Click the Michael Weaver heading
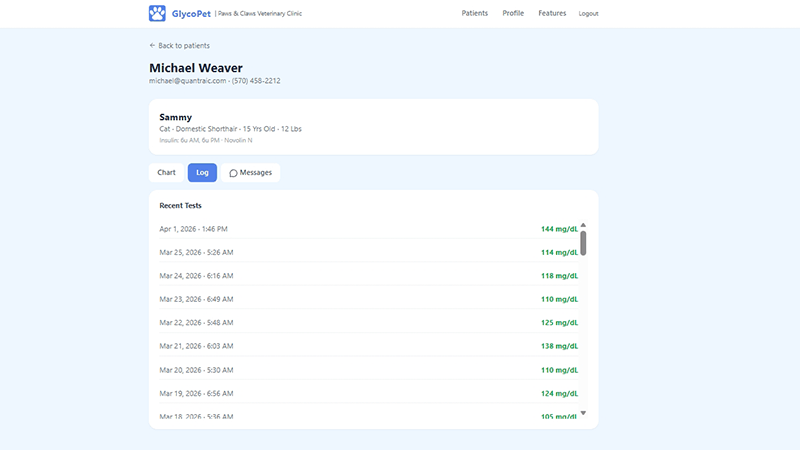This screenshot has height=450, width=800. [x=196, y=68]
